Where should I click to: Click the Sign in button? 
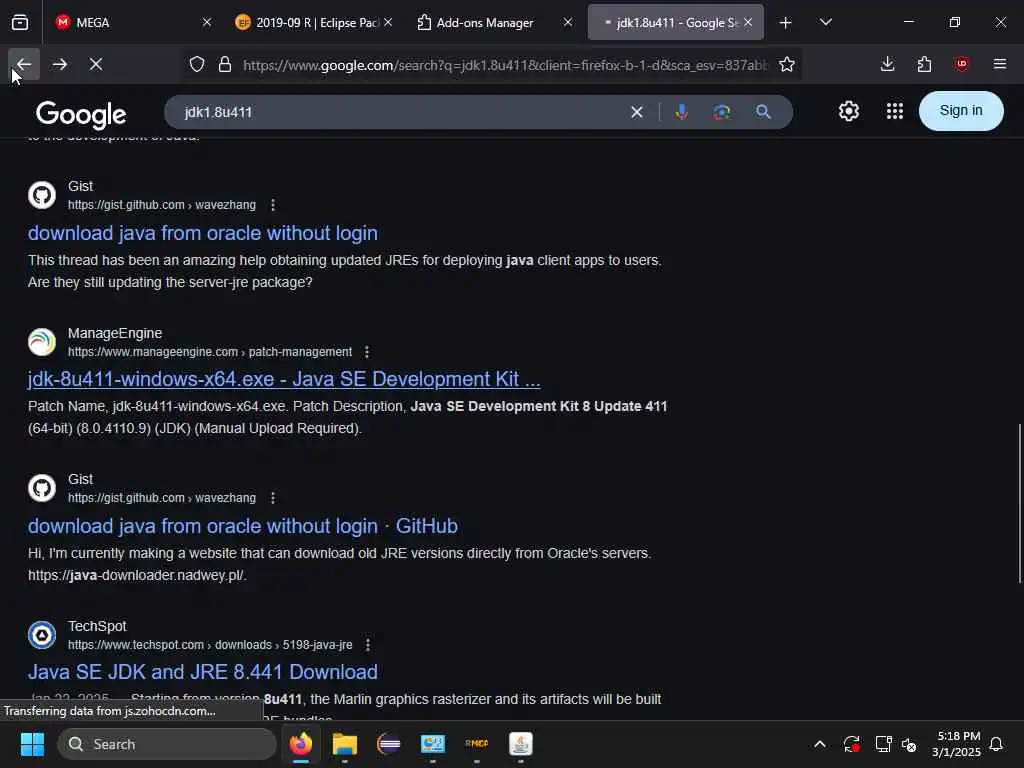point(961,110)
